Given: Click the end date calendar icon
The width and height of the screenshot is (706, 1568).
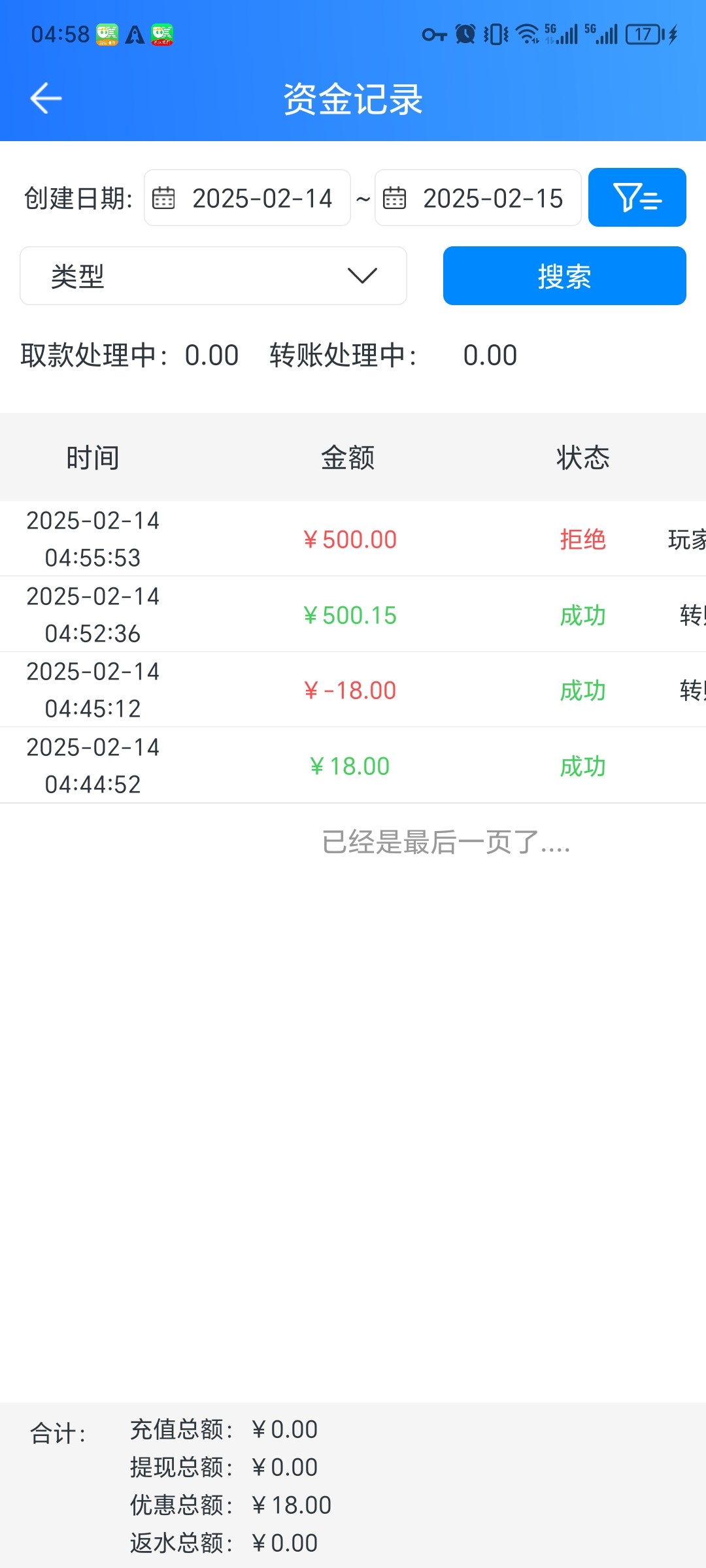Looking at the screenshot, I should point(394,198).
